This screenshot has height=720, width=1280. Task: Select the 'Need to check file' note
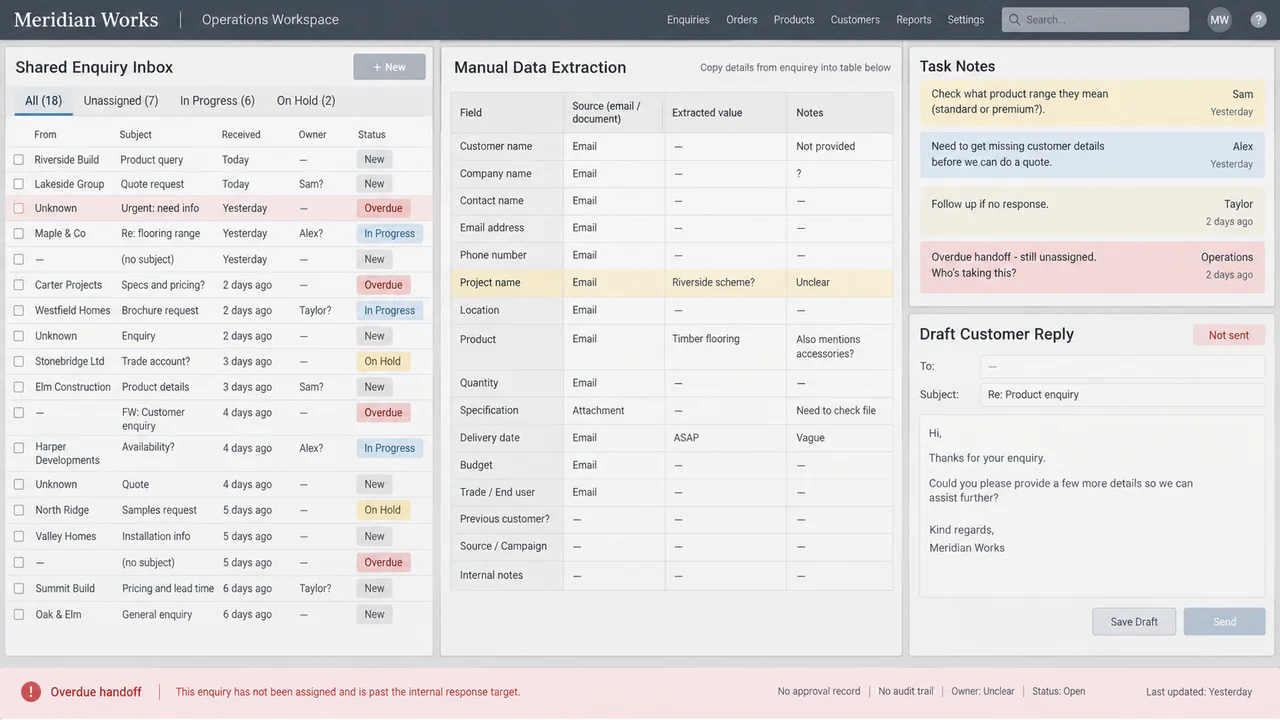pos(836,411)
